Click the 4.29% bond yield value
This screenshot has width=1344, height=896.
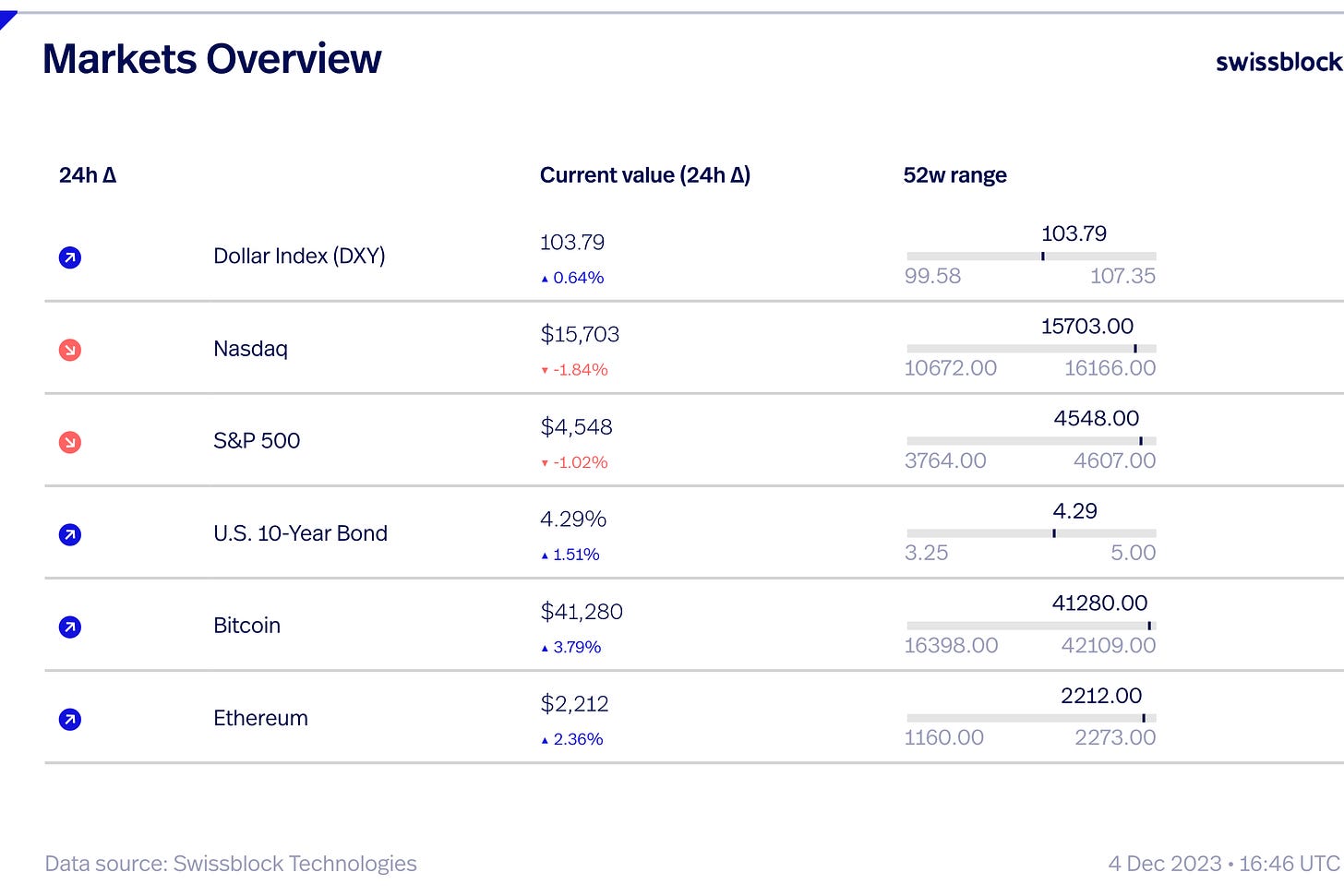573,519
